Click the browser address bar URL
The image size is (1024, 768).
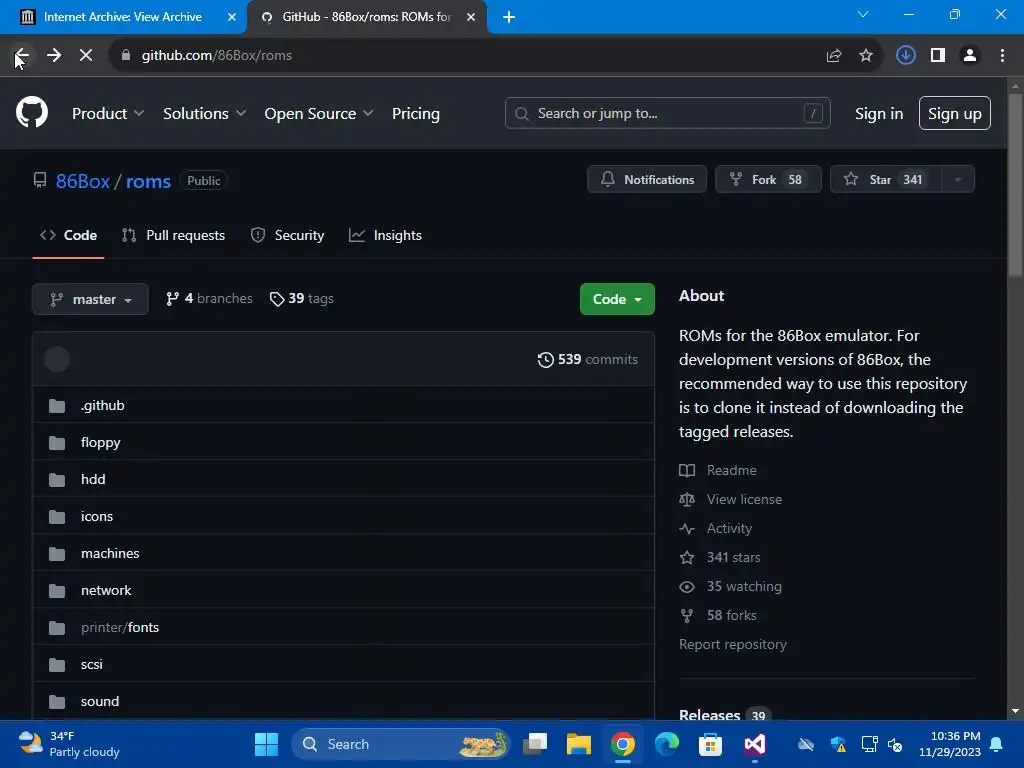click(217, 56)
